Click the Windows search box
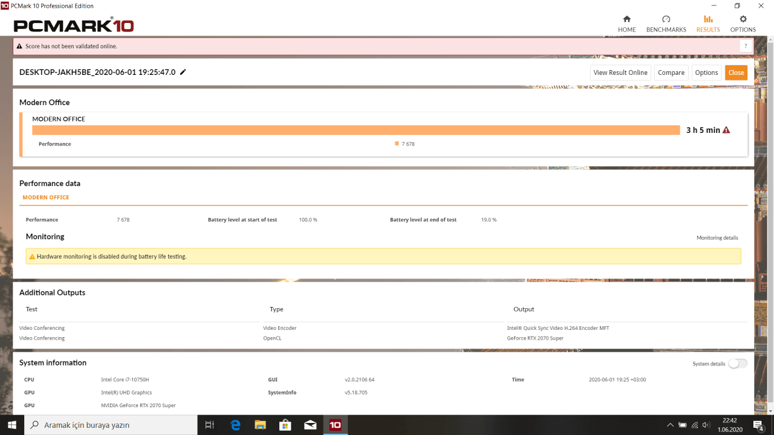The image size is (774, 435). [x=110, y=425]
